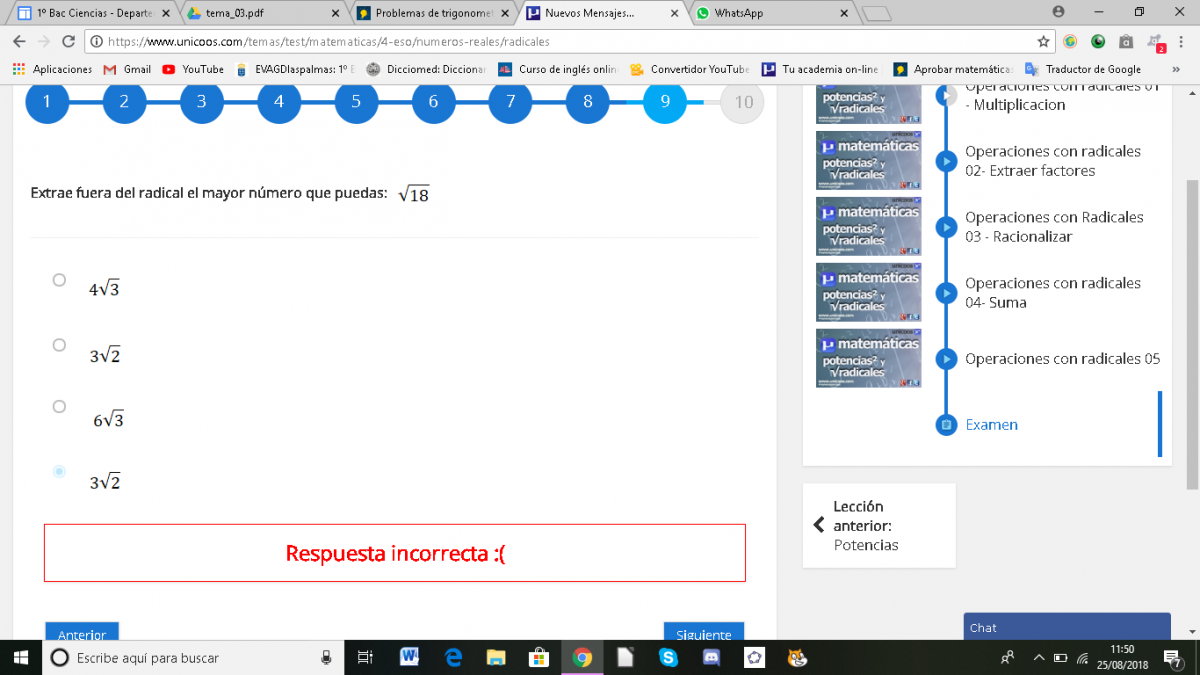Viewport: 1200px width, 675px height.
Task: Switch to the WhatsApp tab
Action: click(x=770, y=13)
